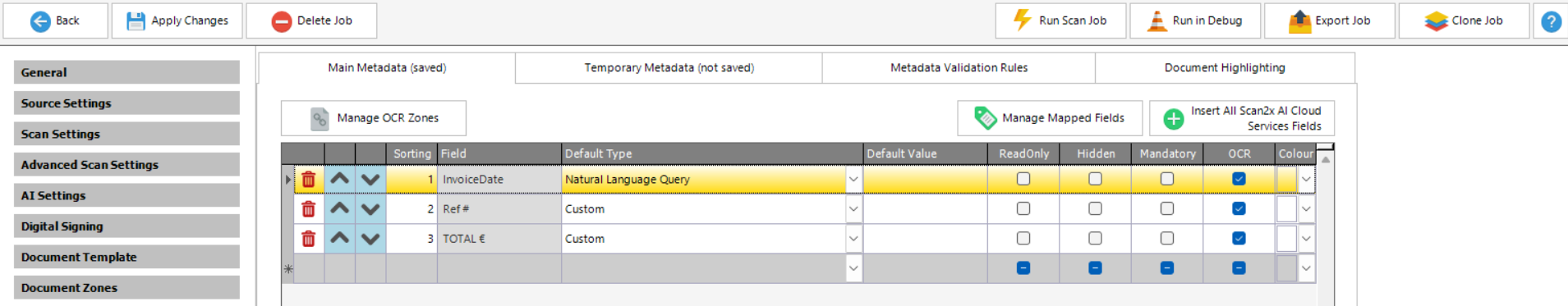The image size is (1568, 306).
Task: Click the Export Job icon
Action: pyautogui.click(x=1299, y=21)
